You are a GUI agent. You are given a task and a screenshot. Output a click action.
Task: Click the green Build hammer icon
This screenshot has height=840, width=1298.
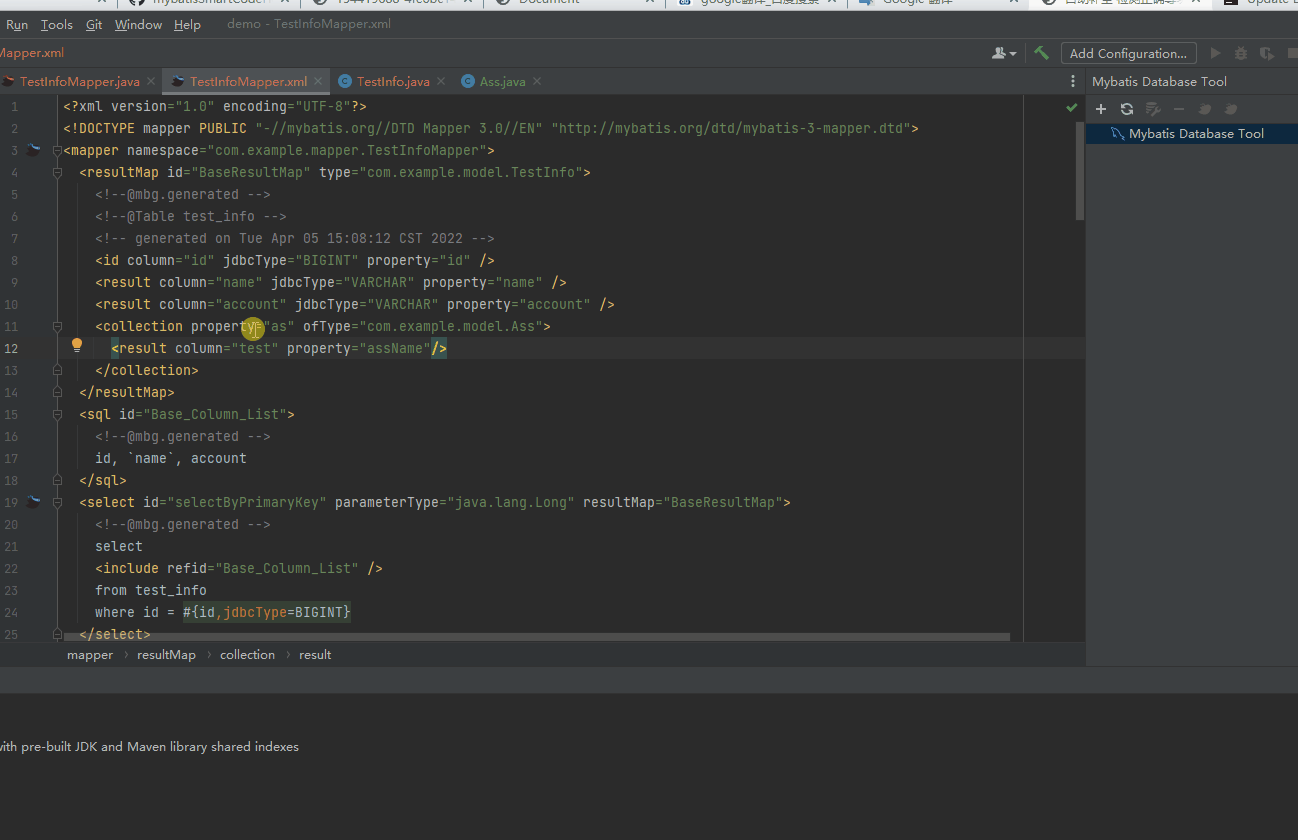(1041, 53)
